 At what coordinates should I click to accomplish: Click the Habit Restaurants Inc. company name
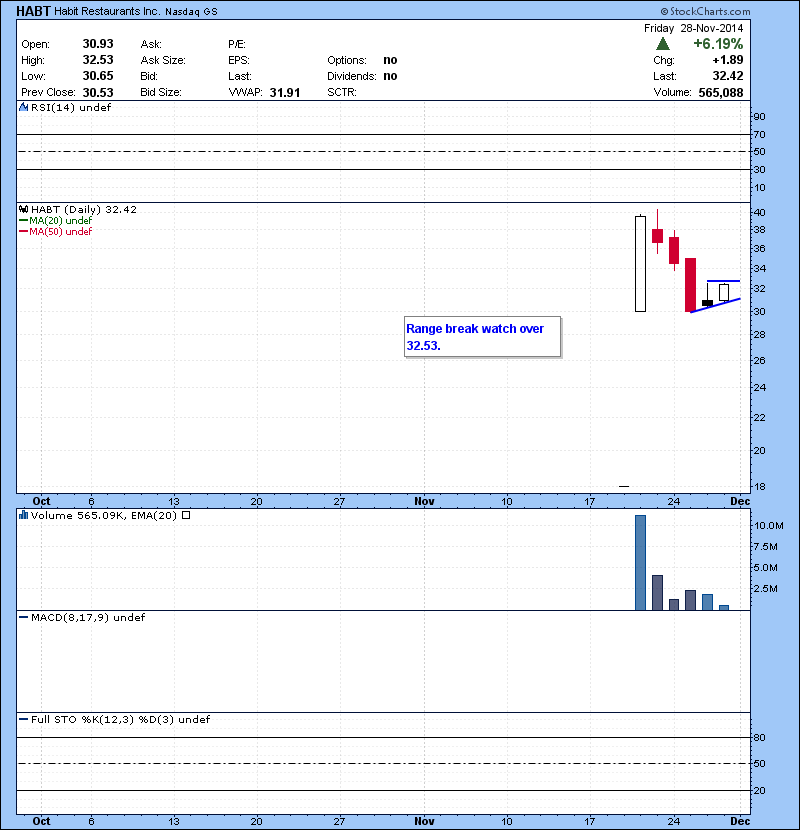(107, 11)
